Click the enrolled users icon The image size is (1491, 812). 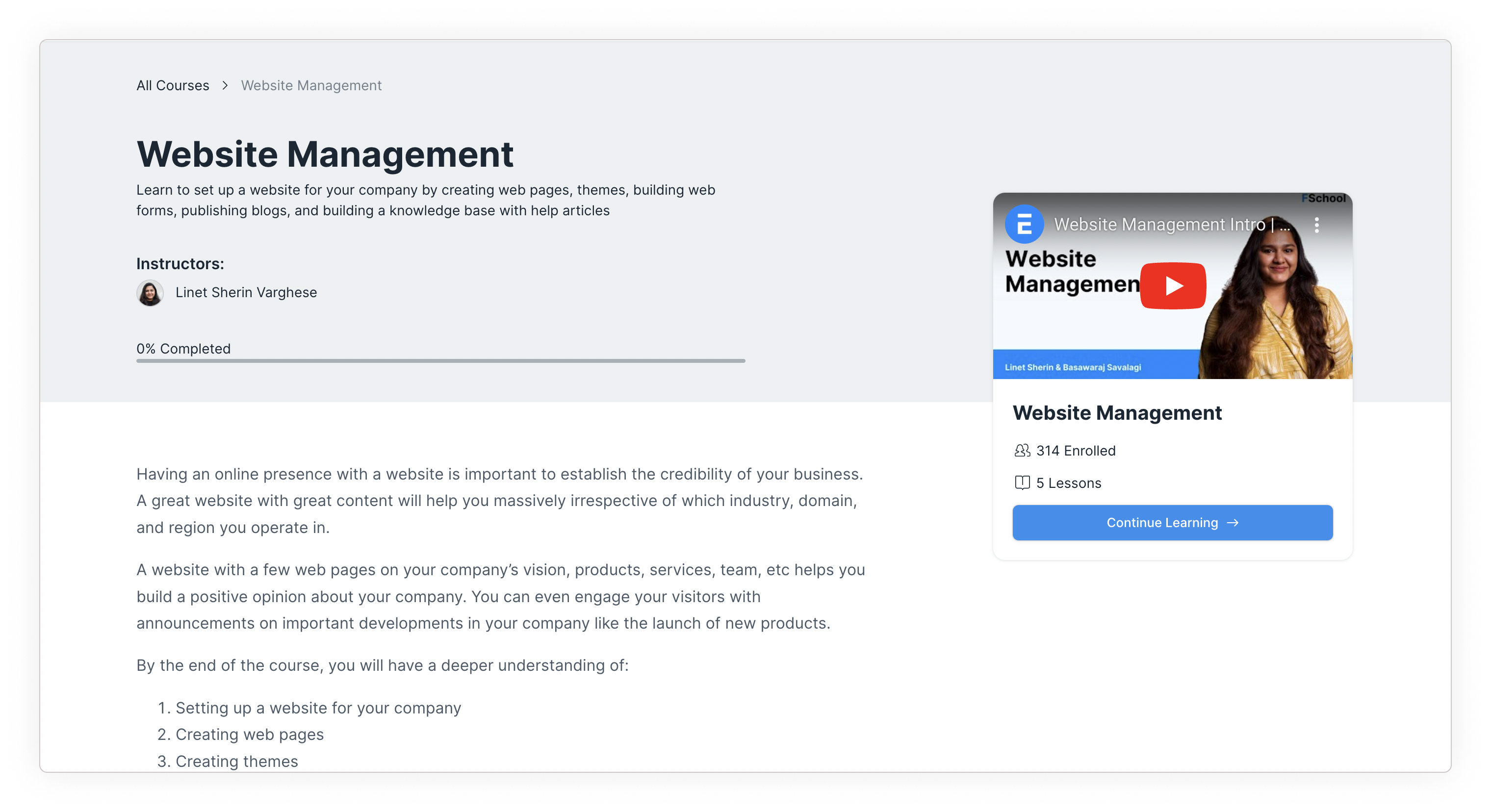coord(1022,450)
